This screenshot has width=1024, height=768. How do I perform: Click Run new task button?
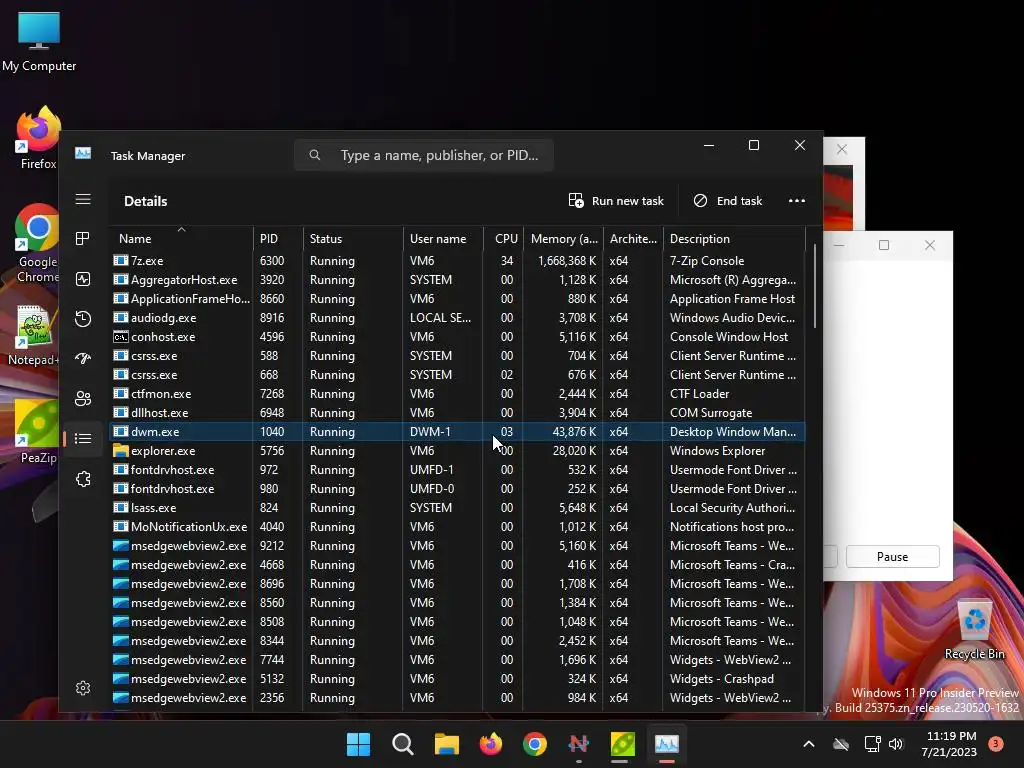616,200
